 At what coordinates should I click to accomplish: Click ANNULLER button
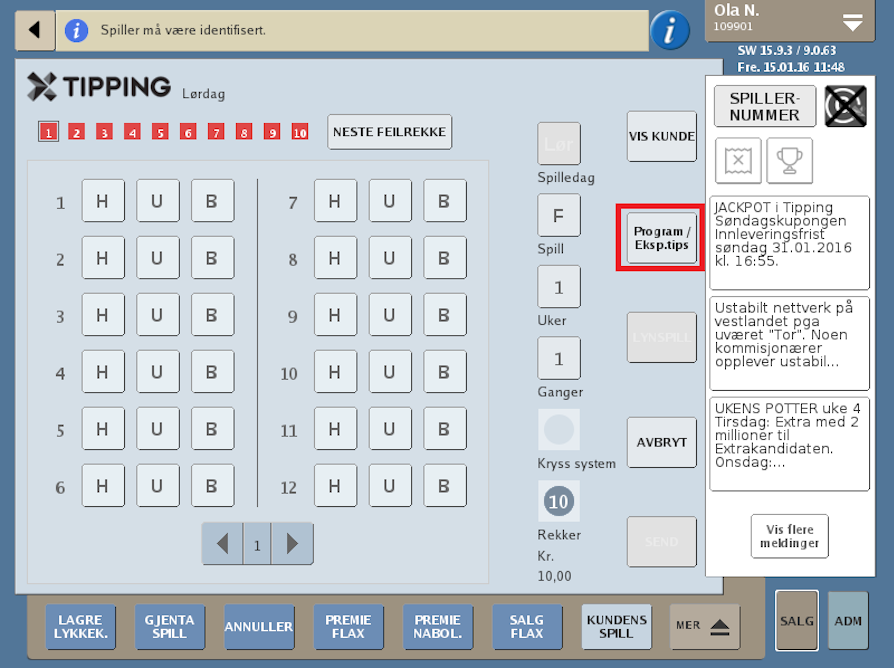[x=259, y=626]
